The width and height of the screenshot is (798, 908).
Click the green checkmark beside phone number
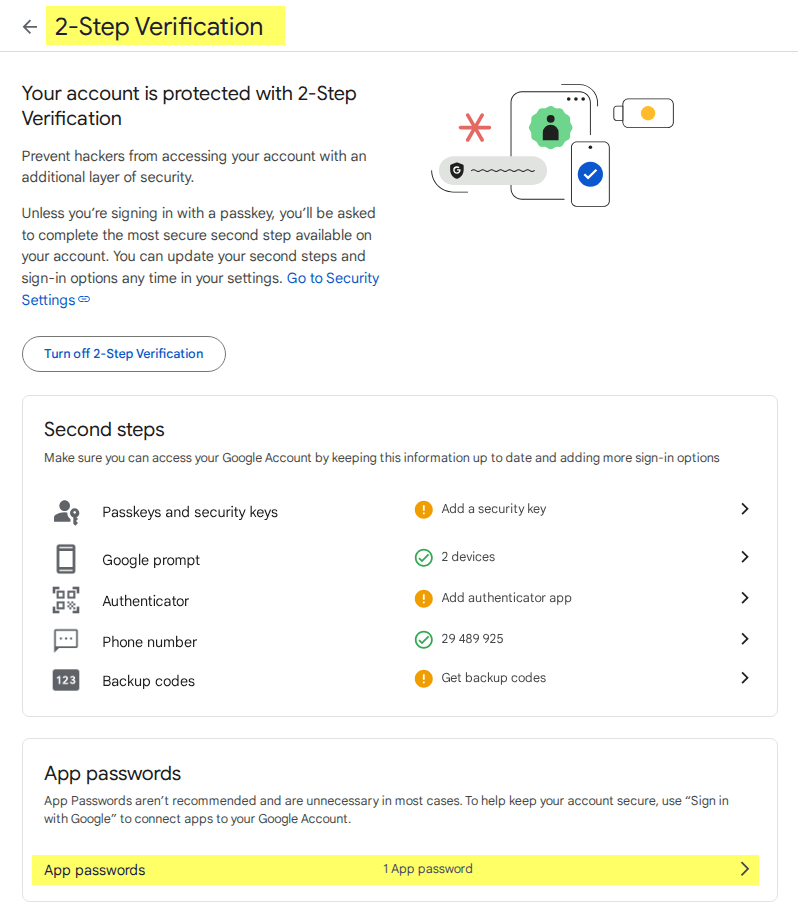[x=423, y=639]
